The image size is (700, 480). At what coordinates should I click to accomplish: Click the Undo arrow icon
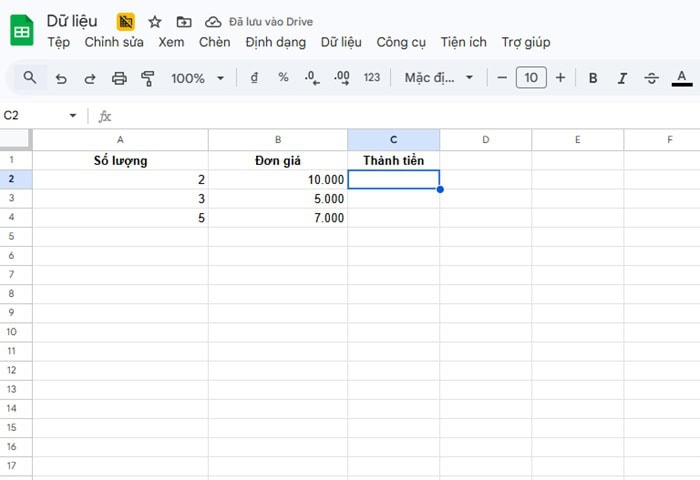62,78
